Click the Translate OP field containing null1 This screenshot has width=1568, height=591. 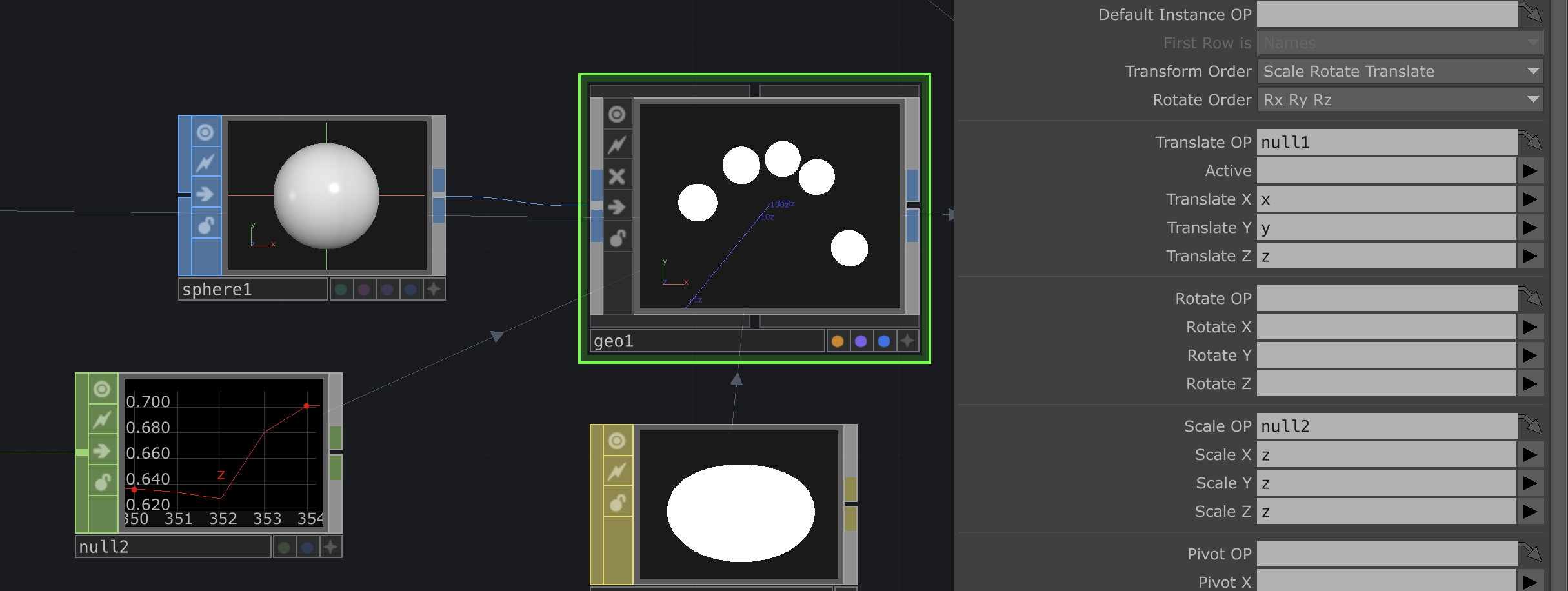pos(1387,142)
